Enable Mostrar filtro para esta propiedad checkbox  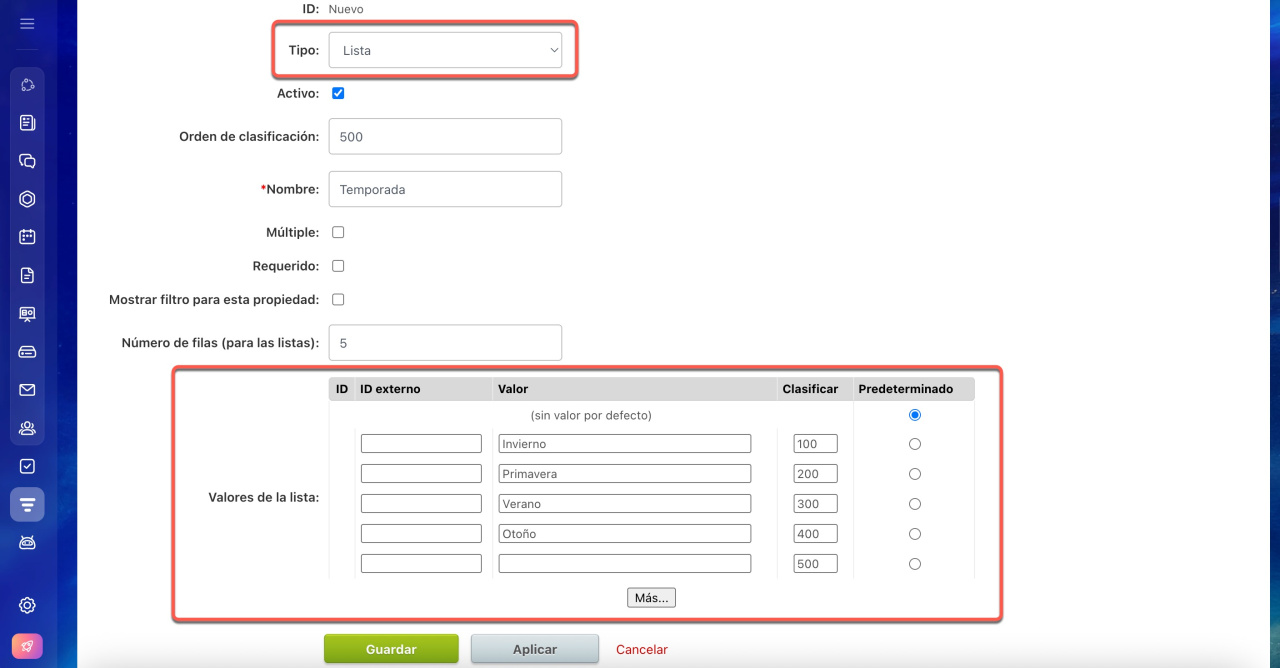[338, 299]
